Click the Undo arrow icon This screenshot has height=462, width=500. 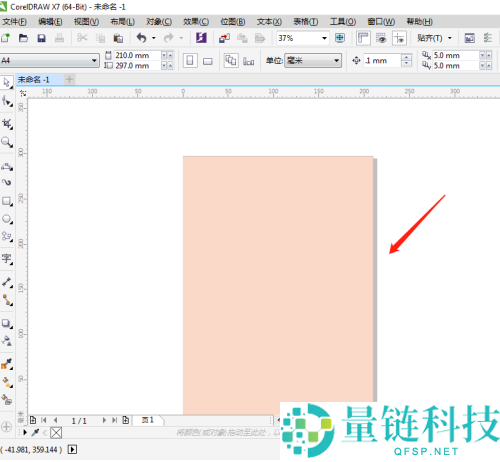[x=142, y=38]
